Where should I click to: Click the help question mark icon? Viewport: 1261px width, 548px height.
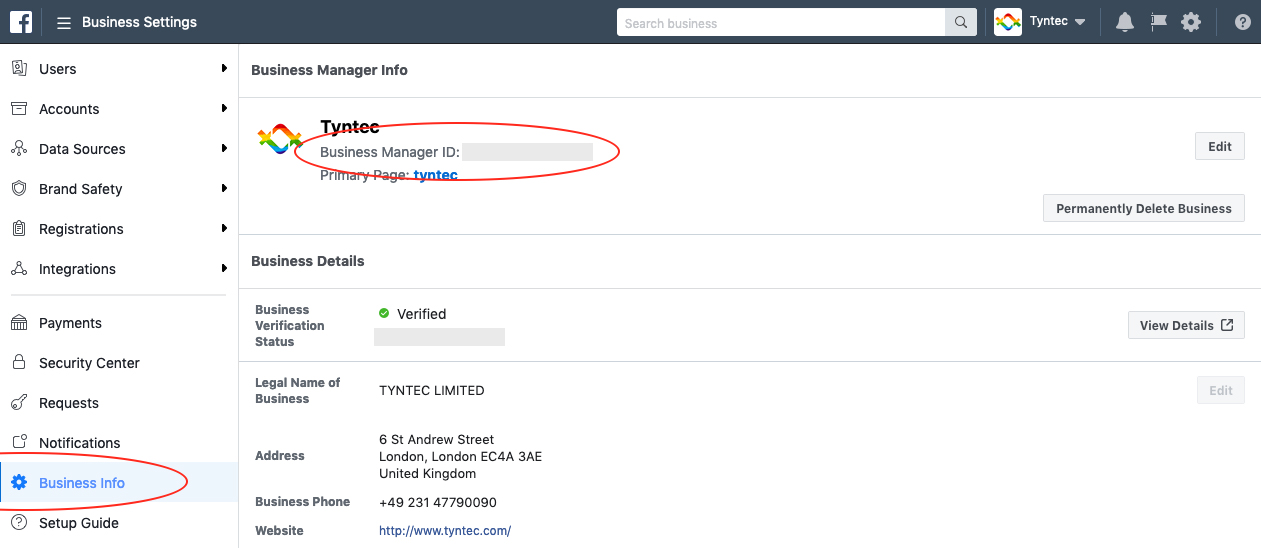tap(1243, 22)
